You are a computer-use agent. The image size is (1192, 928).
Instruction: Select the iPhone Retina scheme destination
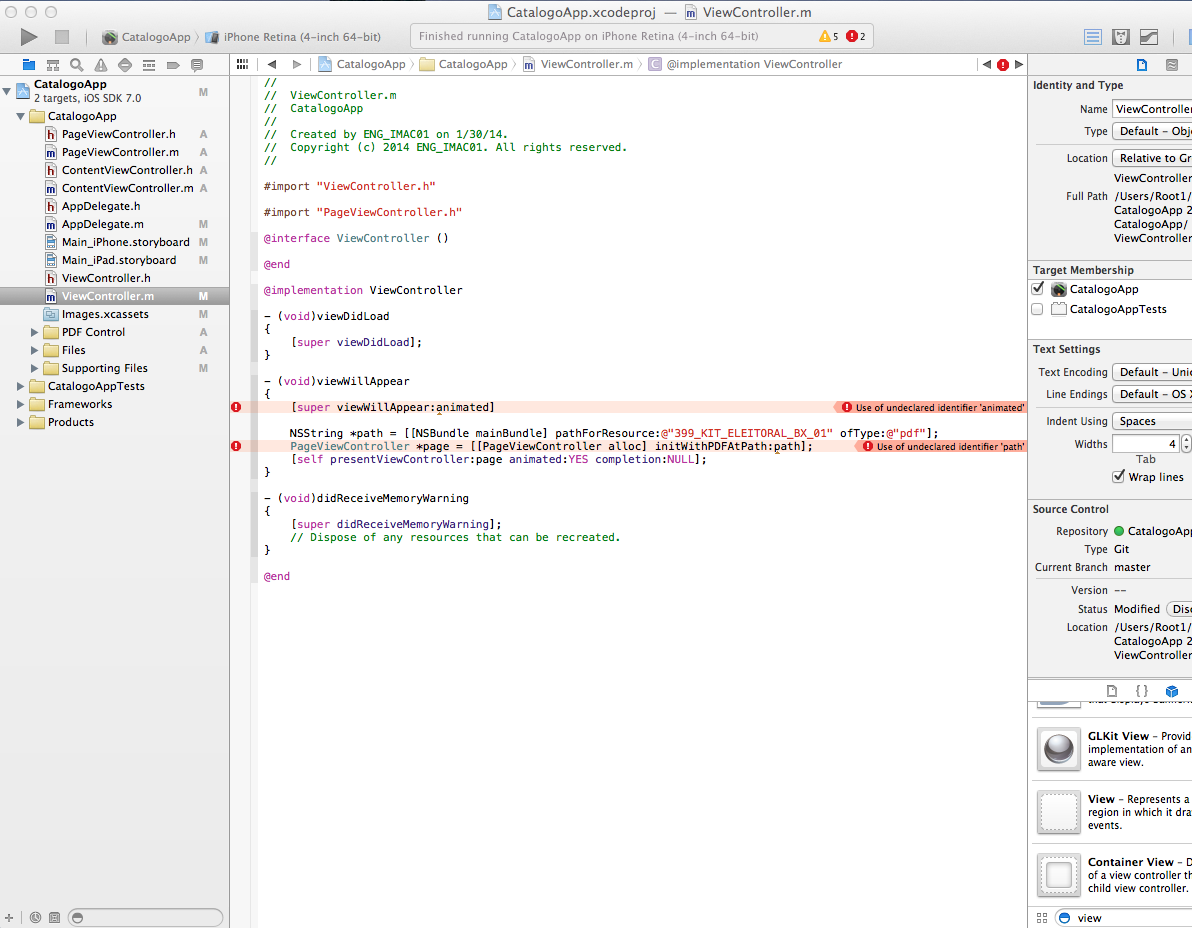pos(301,37)
